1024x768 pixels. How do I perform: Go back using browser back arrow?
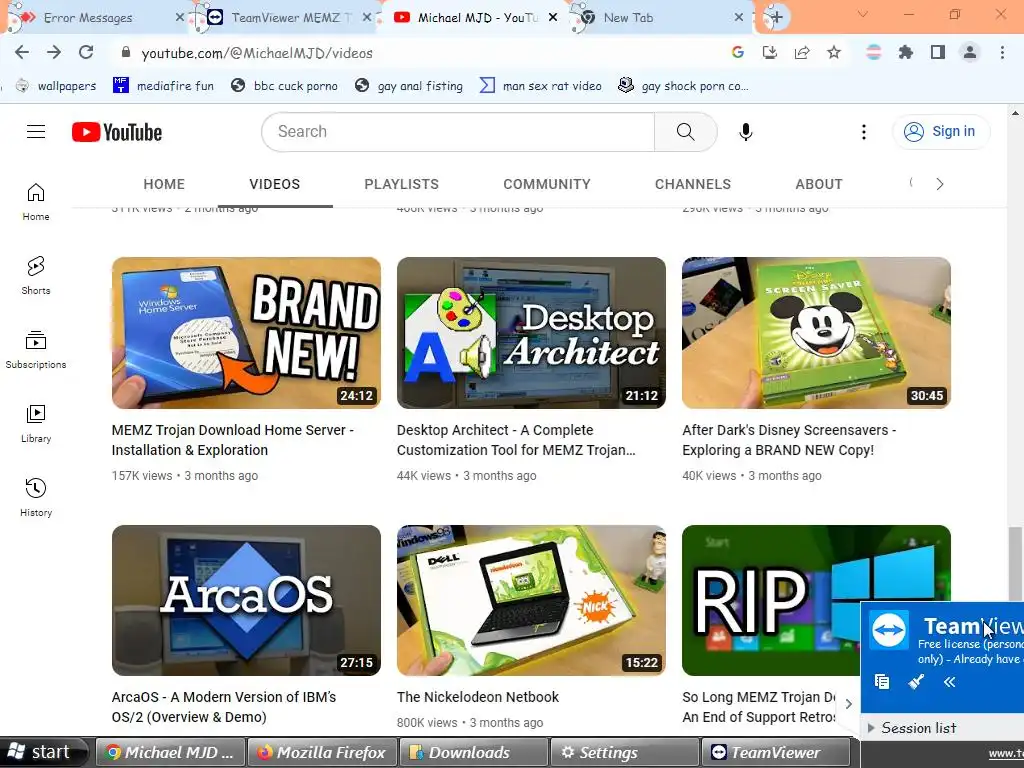[22, 53]
